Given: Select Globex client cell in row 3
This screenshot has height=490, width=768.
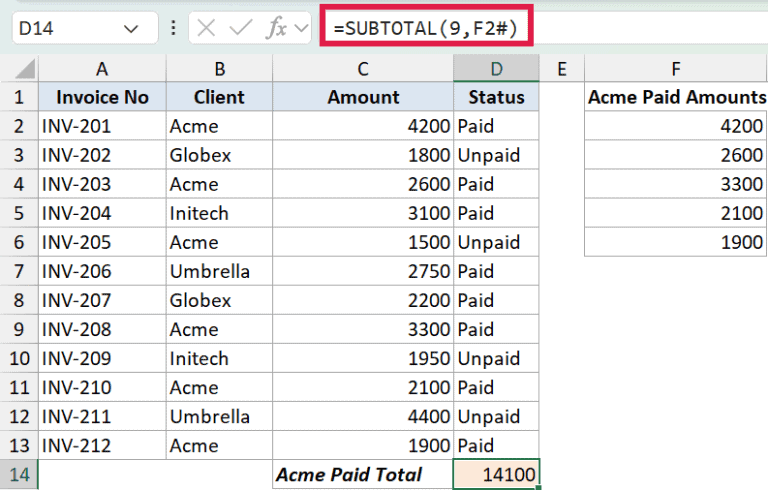Looking at the screenshot, I should (x=219, y=155).
